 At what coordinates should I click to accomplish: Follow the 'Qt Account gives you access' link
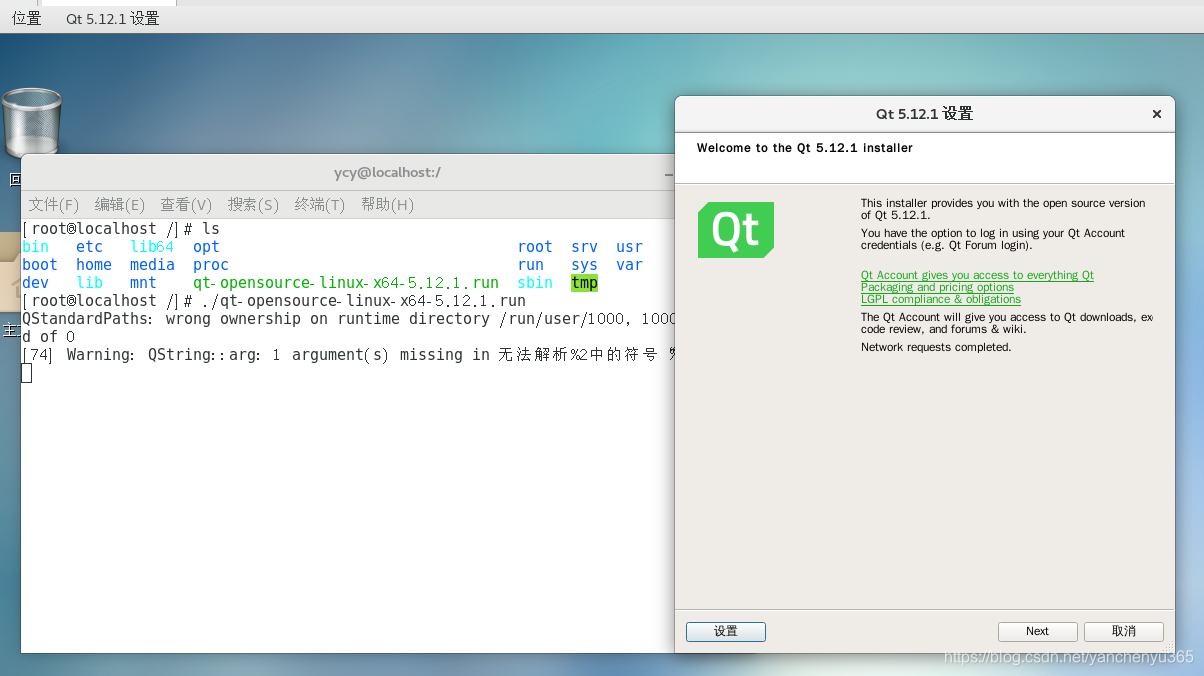click(x=977, y=275)
